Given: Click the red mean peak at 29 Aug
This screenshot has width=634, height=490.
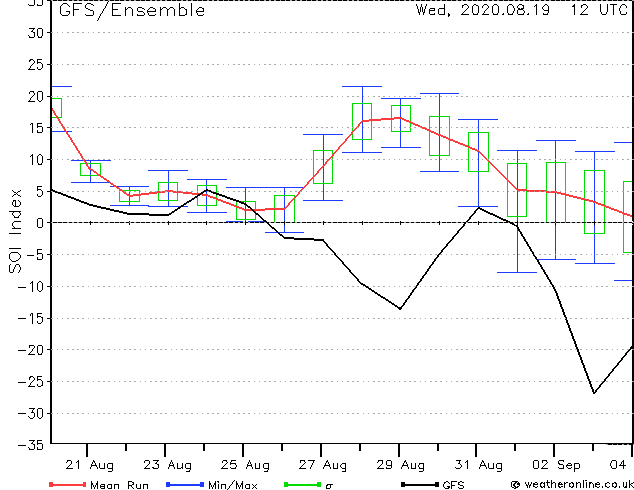Looking at the screenshot, I should (400, 118).
